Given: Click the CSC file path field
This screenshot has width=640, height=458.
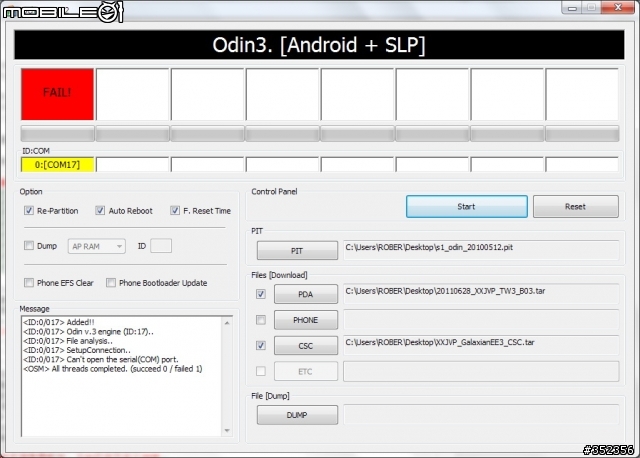Looking at the screenshot, I should click(482, 345).
